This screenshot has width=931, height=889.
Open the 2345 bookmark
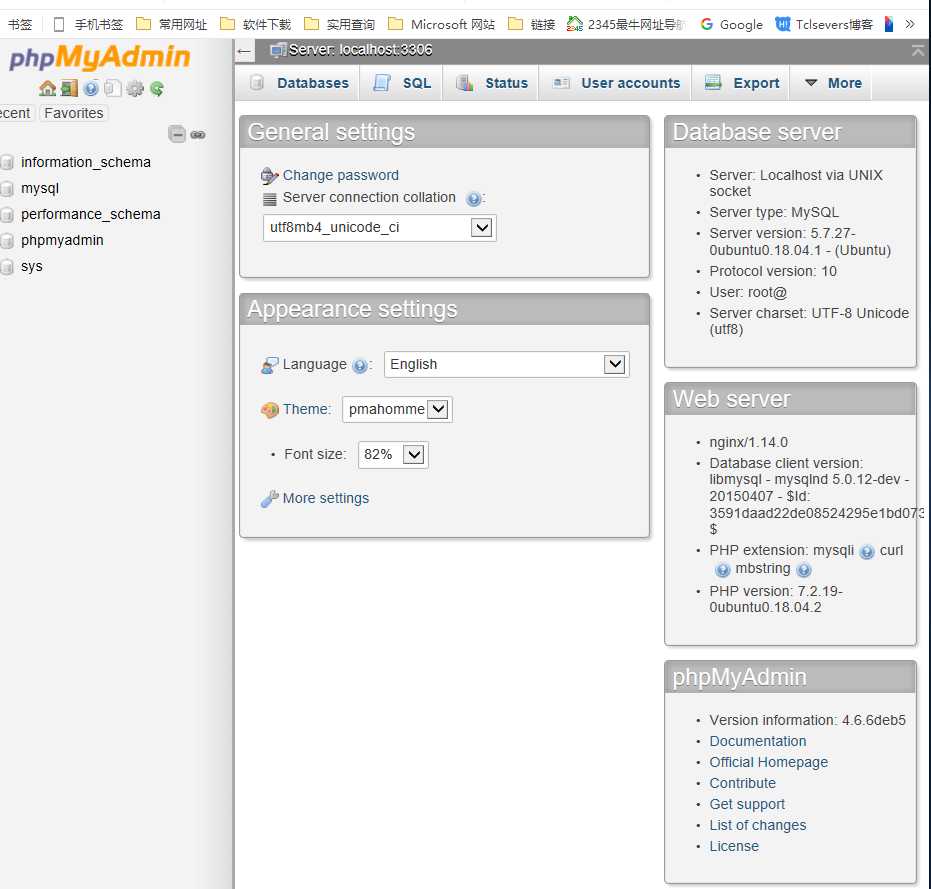coord(626,24)
